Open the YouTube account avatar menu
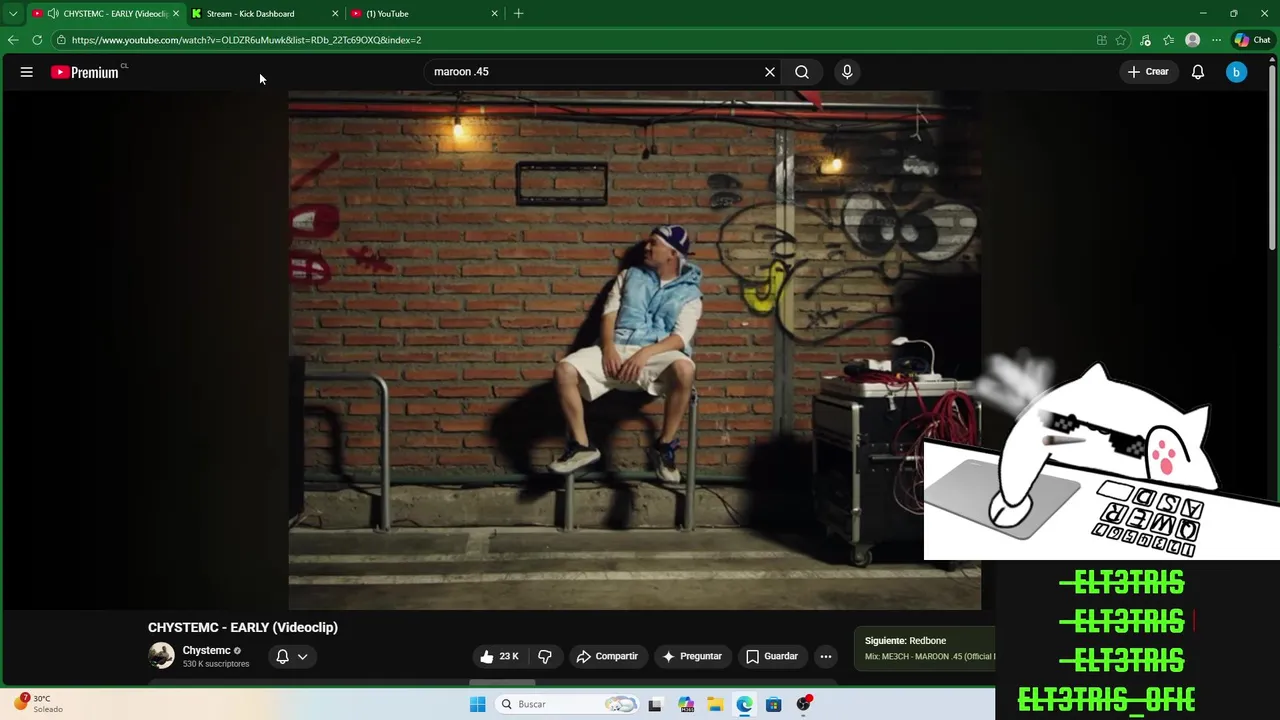Image resolution: width=1280 pixels, height=720 pixels. [x=1237, y=72]
